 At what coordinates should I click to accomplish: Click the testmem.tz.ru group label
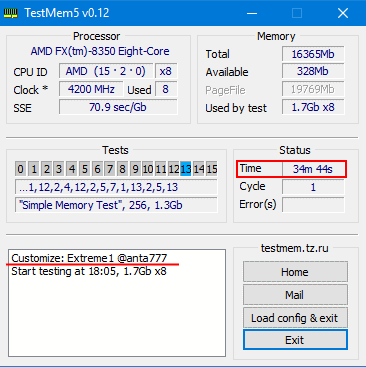coord(294,248)
